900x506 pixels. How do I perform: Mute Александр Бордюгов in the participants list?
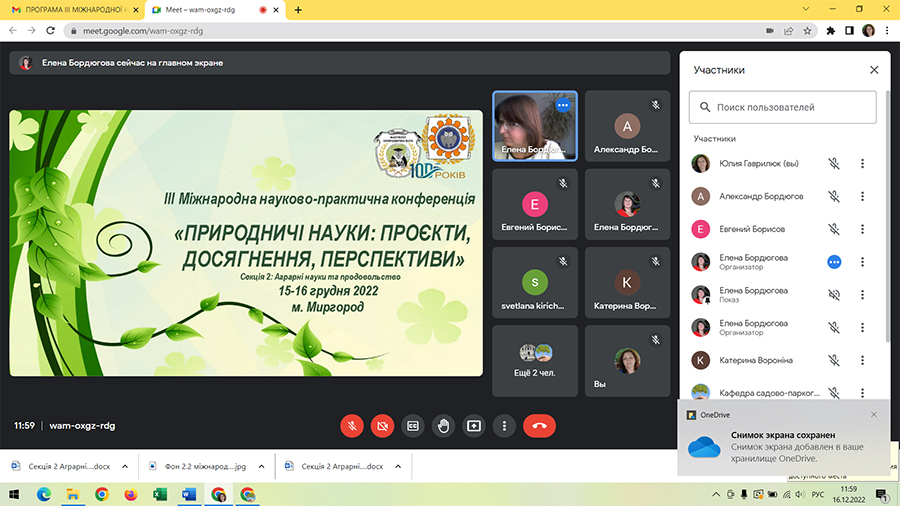(834, 196)
